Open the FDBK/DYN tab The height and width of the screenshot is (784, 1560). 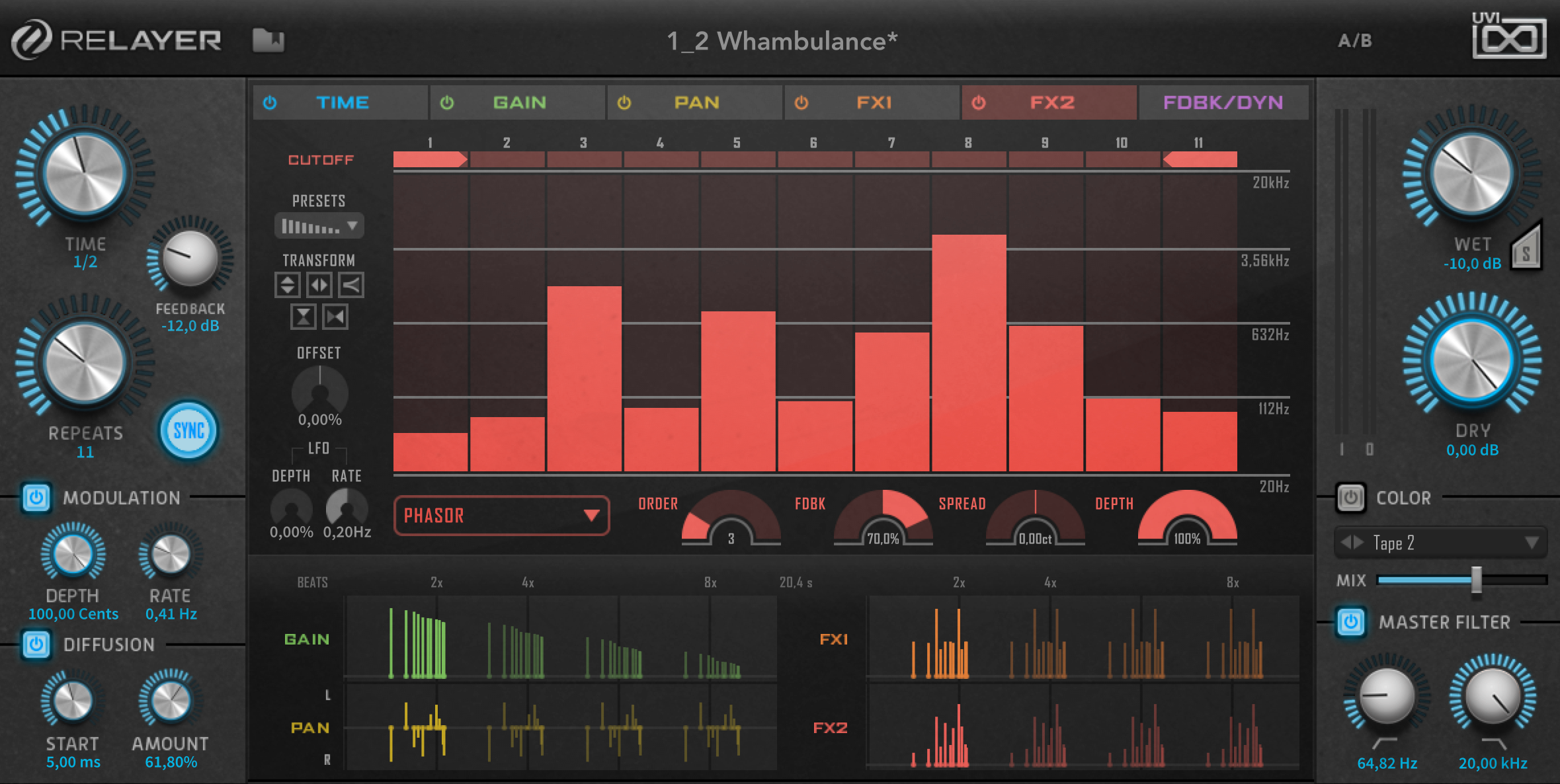tap(1223, 102)
